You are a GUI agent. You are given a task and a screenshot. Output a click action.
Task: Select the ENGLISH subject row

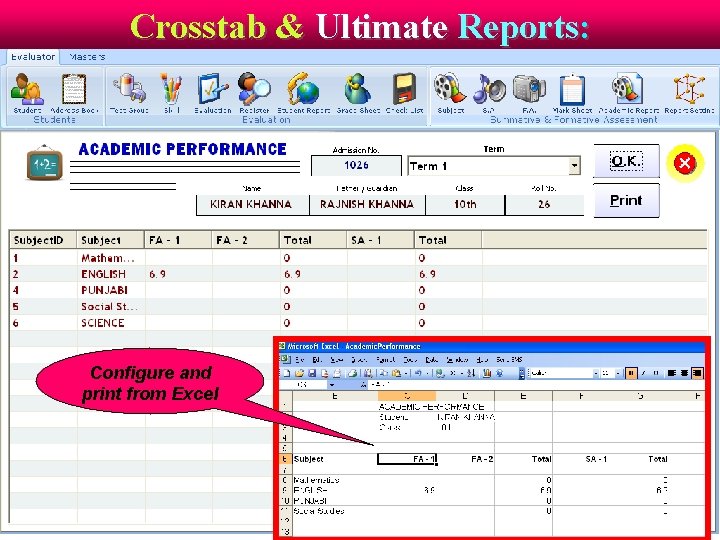pyautogui.click(x=358, y=274)
